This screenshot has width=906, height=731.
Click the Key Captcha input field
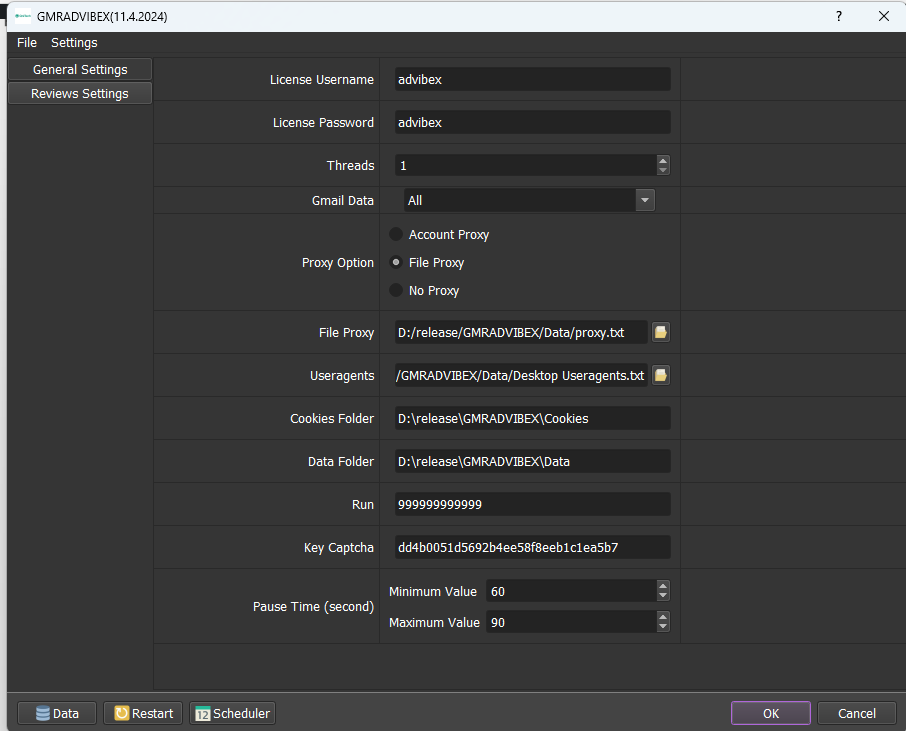(x=532, y=547)
